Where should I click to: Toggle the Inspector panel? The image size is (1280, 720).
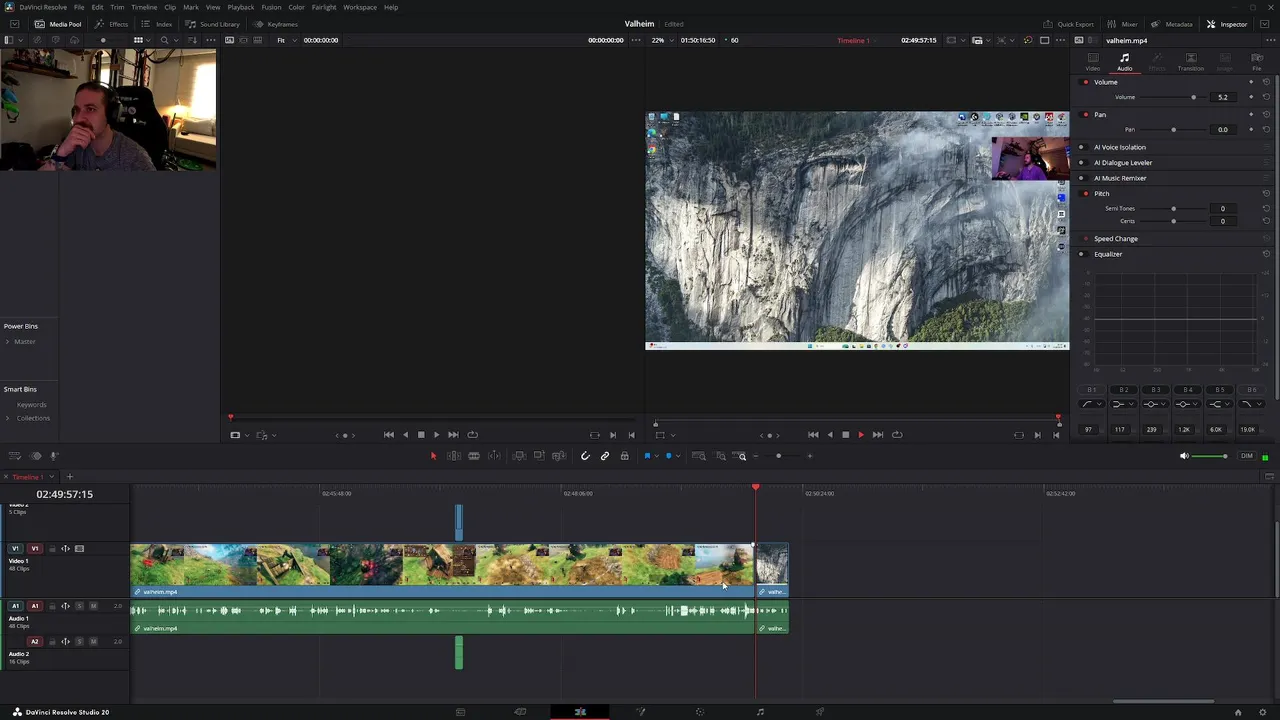coord(1227,24)
